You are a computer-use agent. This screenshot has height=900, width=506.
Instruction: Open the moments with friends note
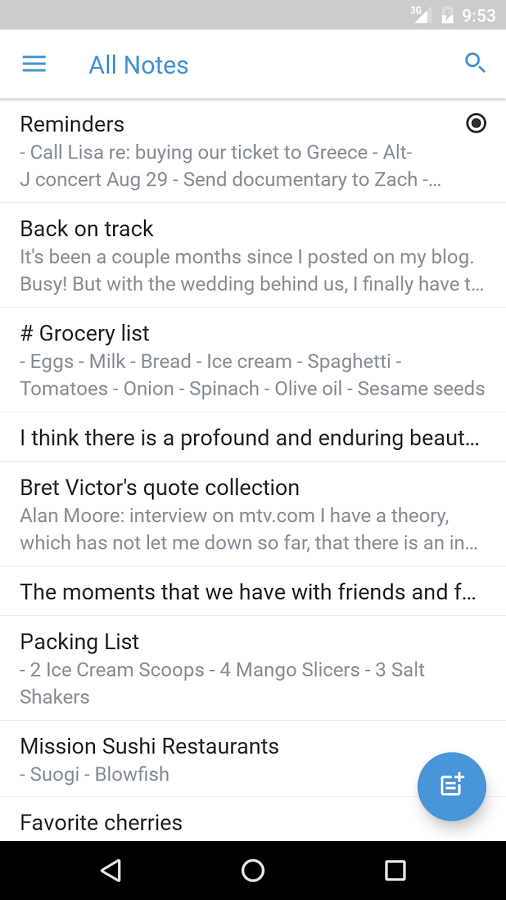[253, 591]
